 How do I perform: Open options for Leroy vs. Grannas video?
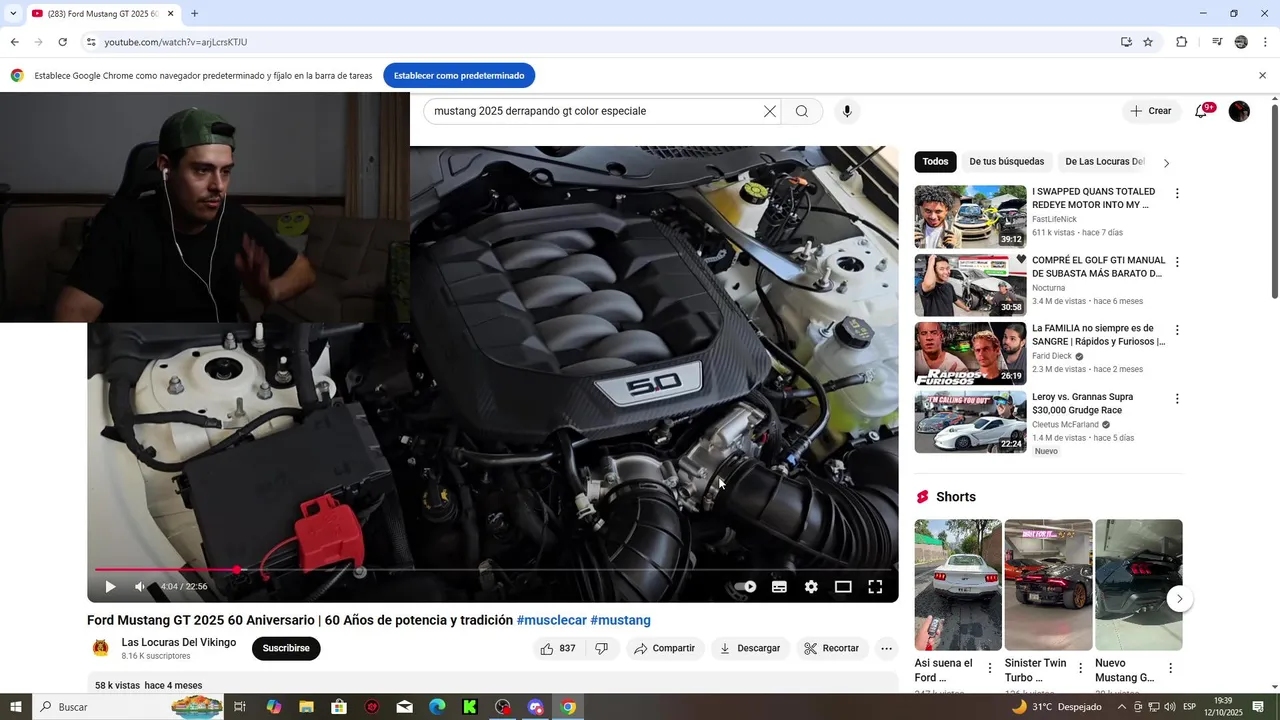tap(1177, 399)
